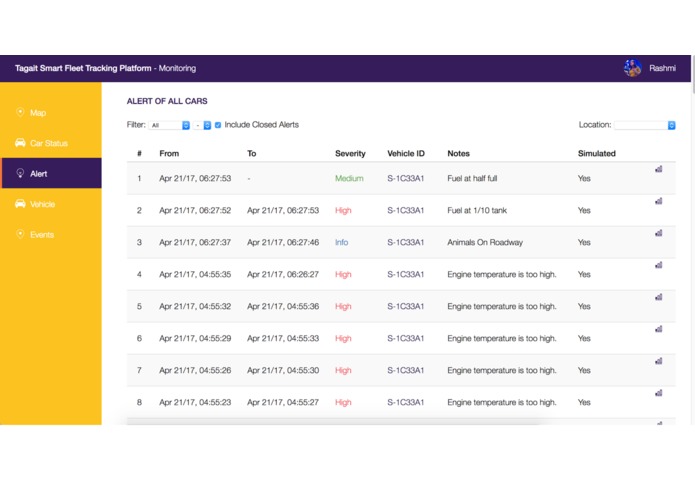Click 'Fuel at half full' note
The height and width of the screenshot is (494, 695).
472,178
